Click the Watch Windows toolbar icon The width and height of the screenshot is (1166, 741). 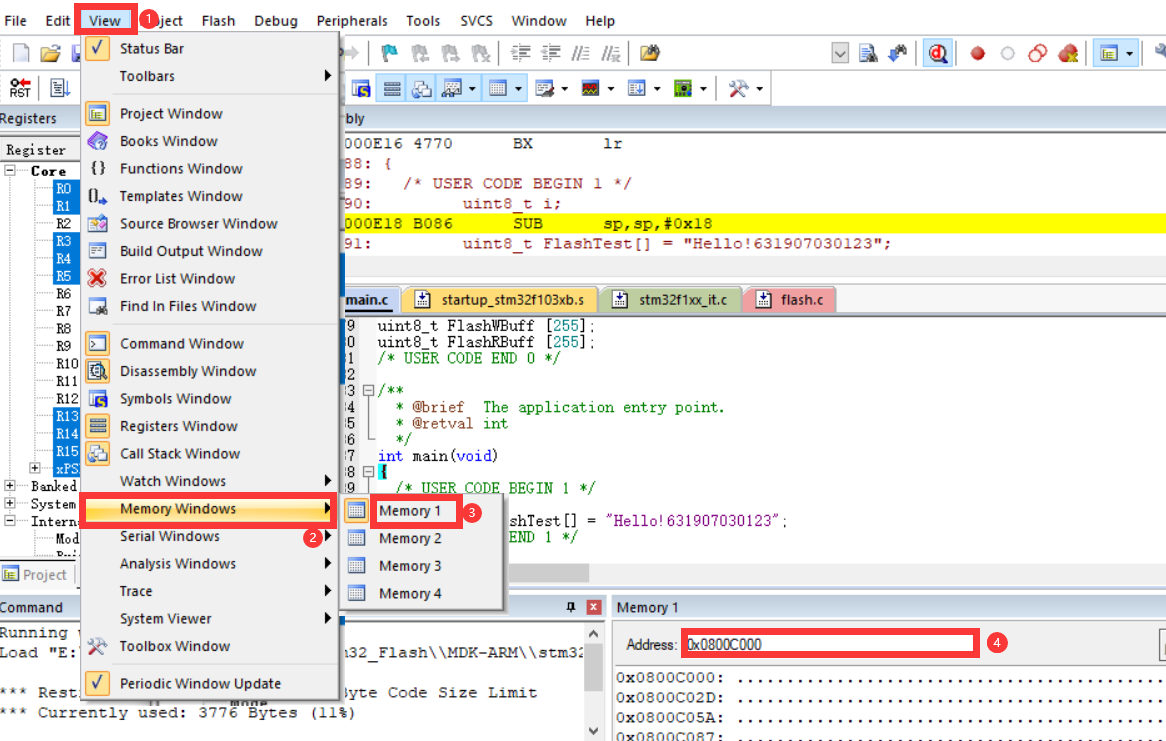[451, 89]
